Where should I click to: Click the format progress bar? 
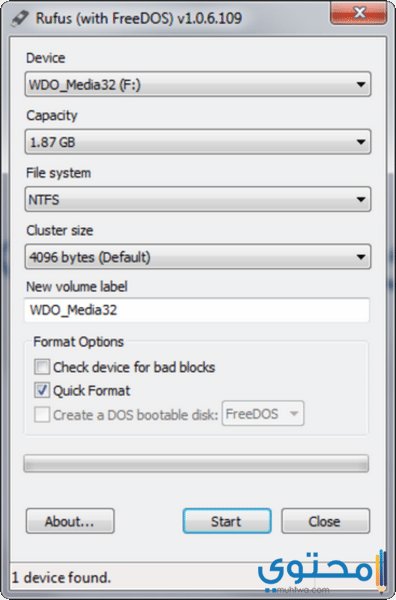(196, 463)
